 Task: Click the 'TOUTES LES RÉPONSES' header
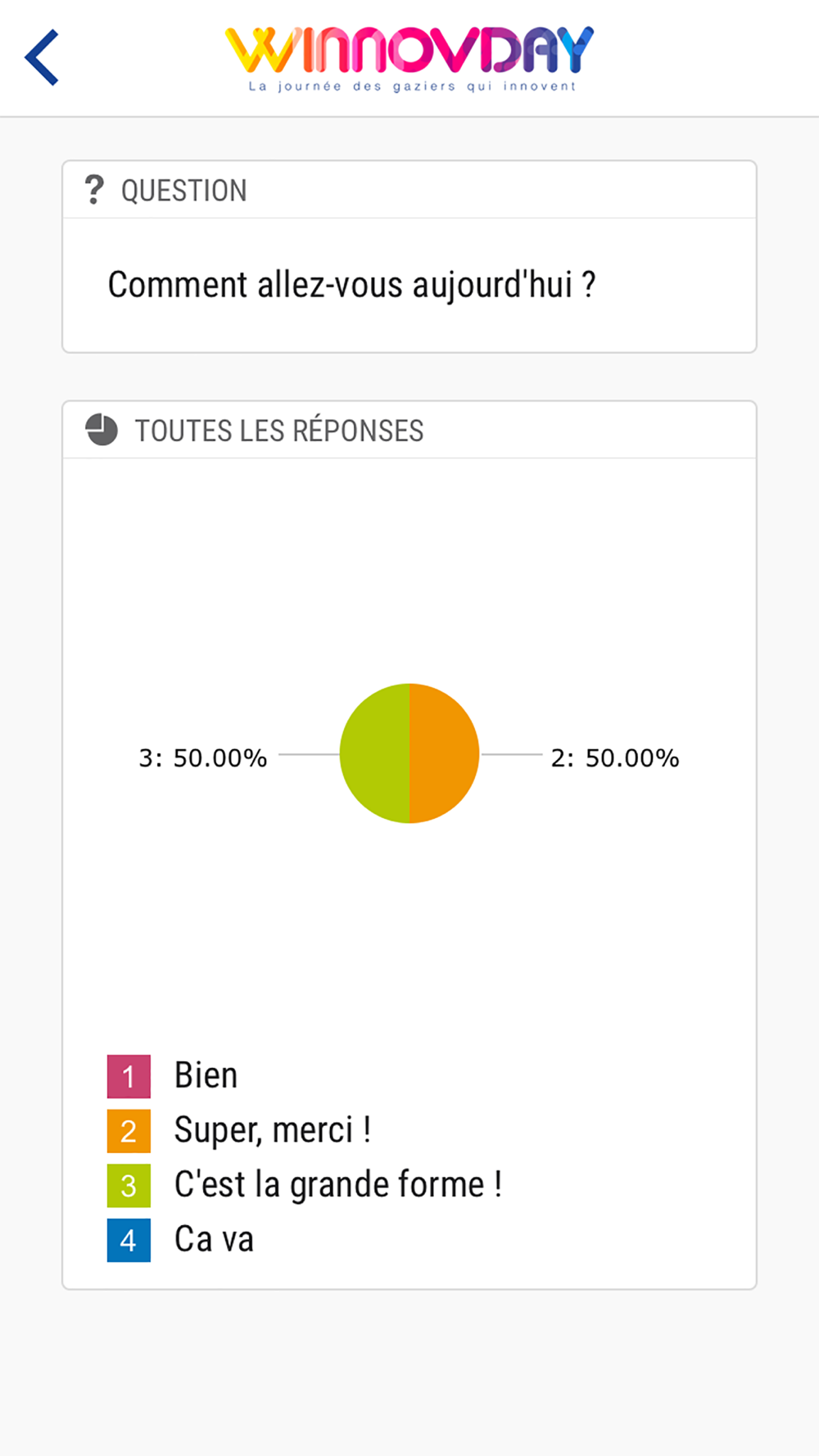point(279,431)
